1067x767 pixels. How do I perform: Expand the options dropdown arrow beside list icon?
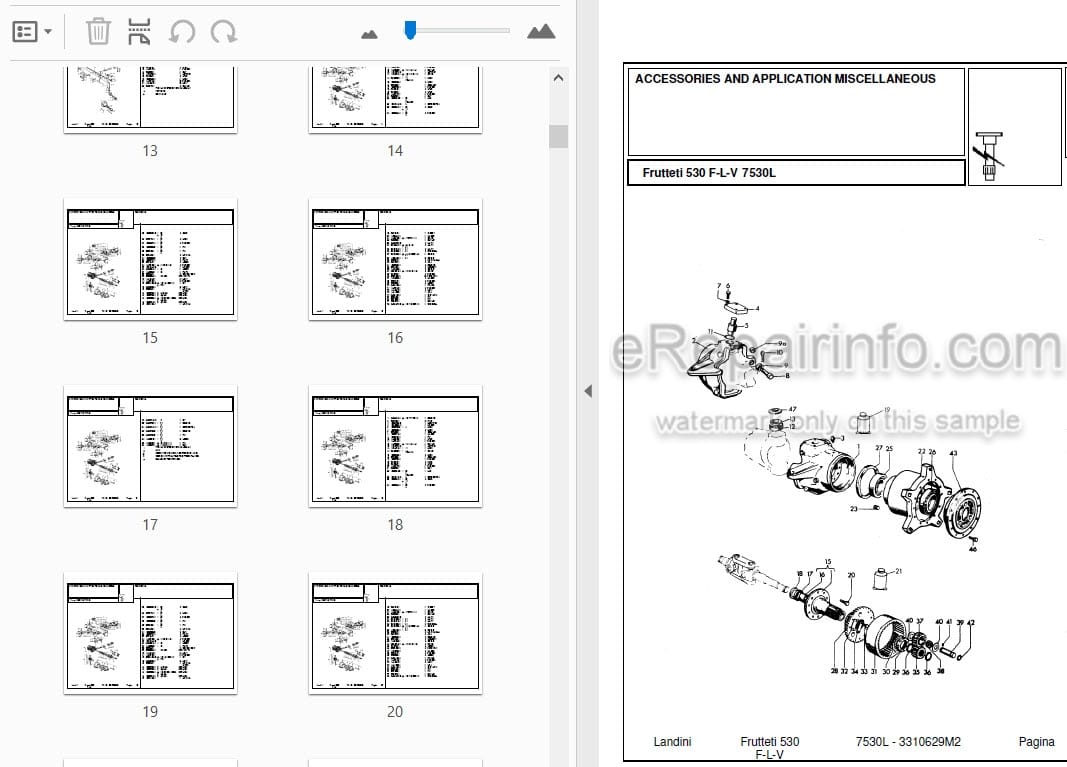[48, 31]
